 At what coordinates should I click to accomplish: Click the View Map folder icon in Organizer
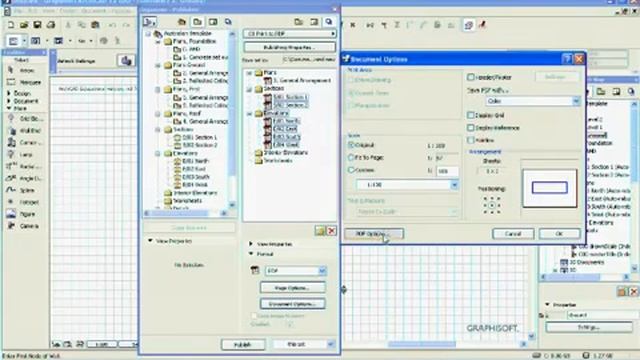pyautogui.click(x=197, y=22)
